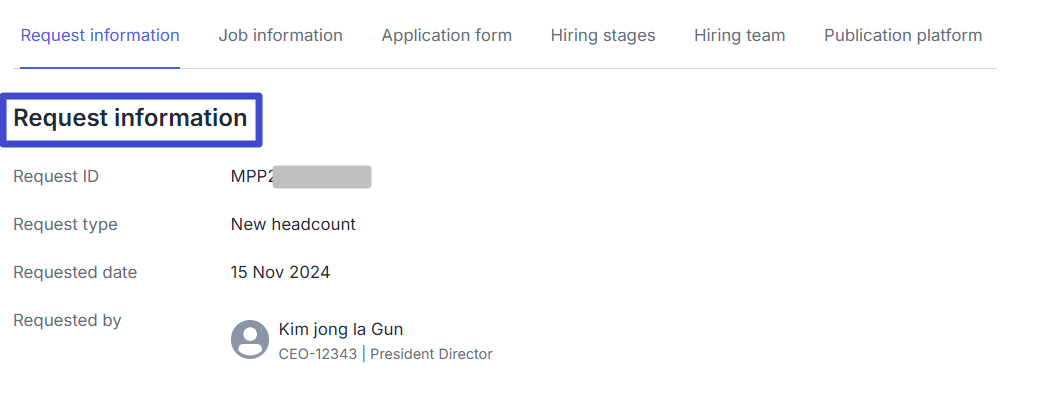This screenshot has width=1053, height=402.
Task: Click the Kim jong la Gun name
Action: coord(340,329)
